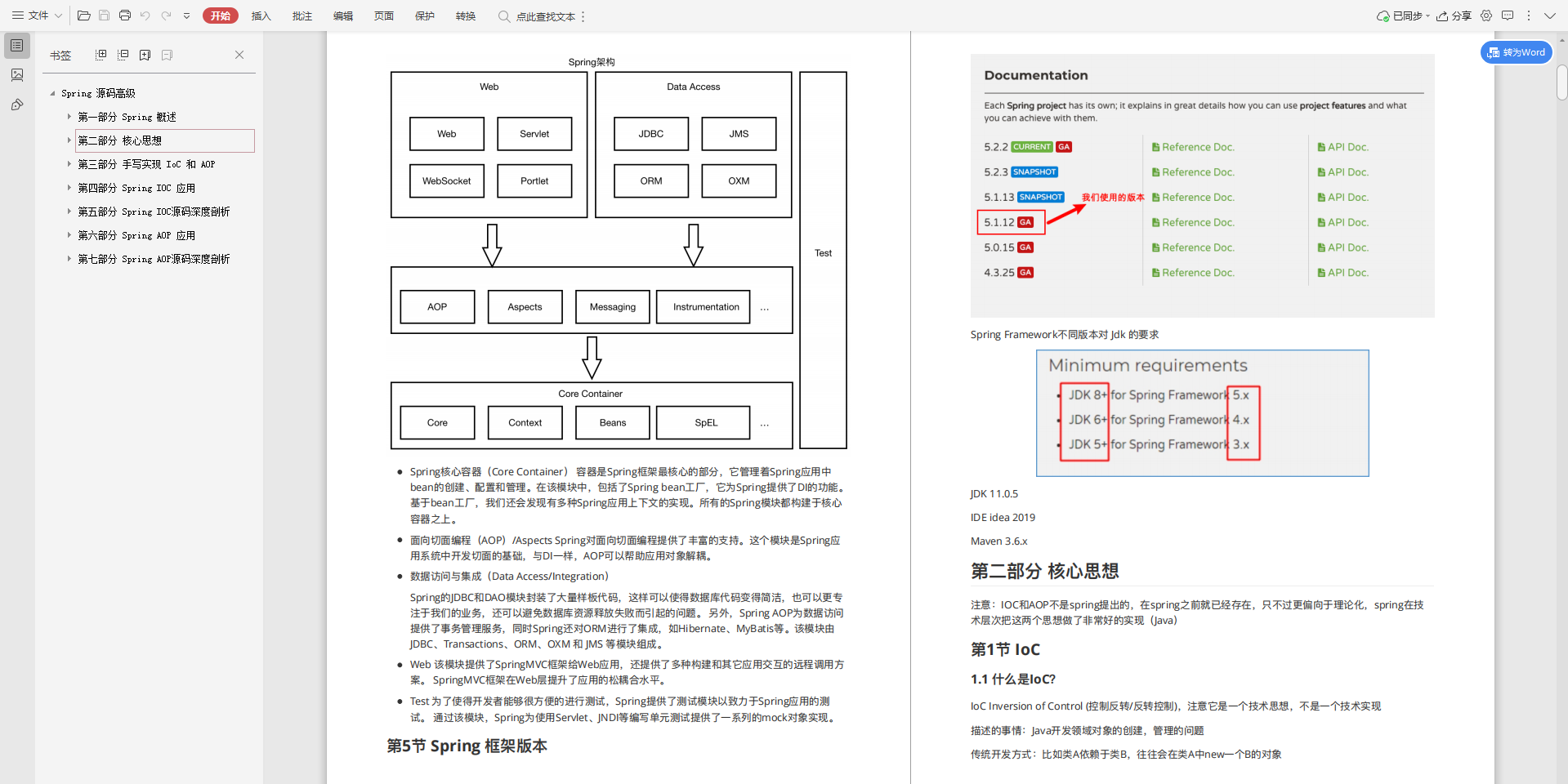The image size is (1568, 784).
Task: Click the dropdown arrow beside 文件
Action: (x=59, y=16)
